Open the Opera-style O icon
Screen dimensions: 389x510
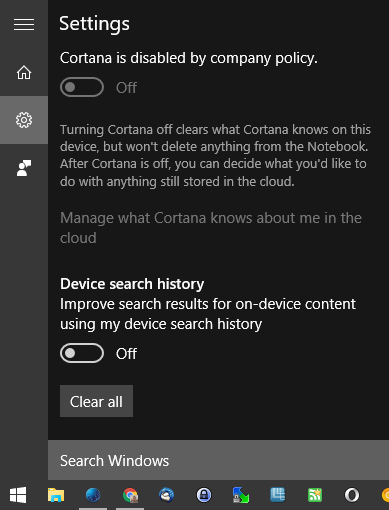click(352, 495)
